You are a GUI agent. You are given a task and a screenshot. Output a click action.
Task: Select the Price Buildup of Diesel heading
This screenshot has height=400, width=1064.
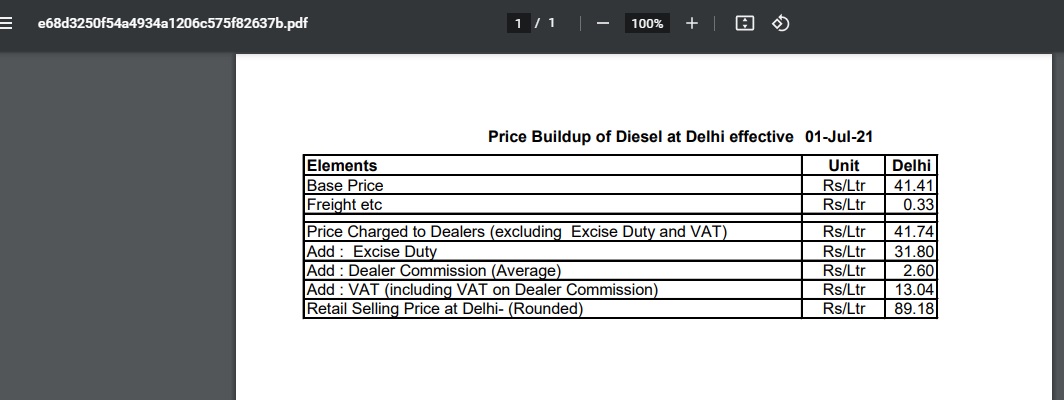pos(680,137)
